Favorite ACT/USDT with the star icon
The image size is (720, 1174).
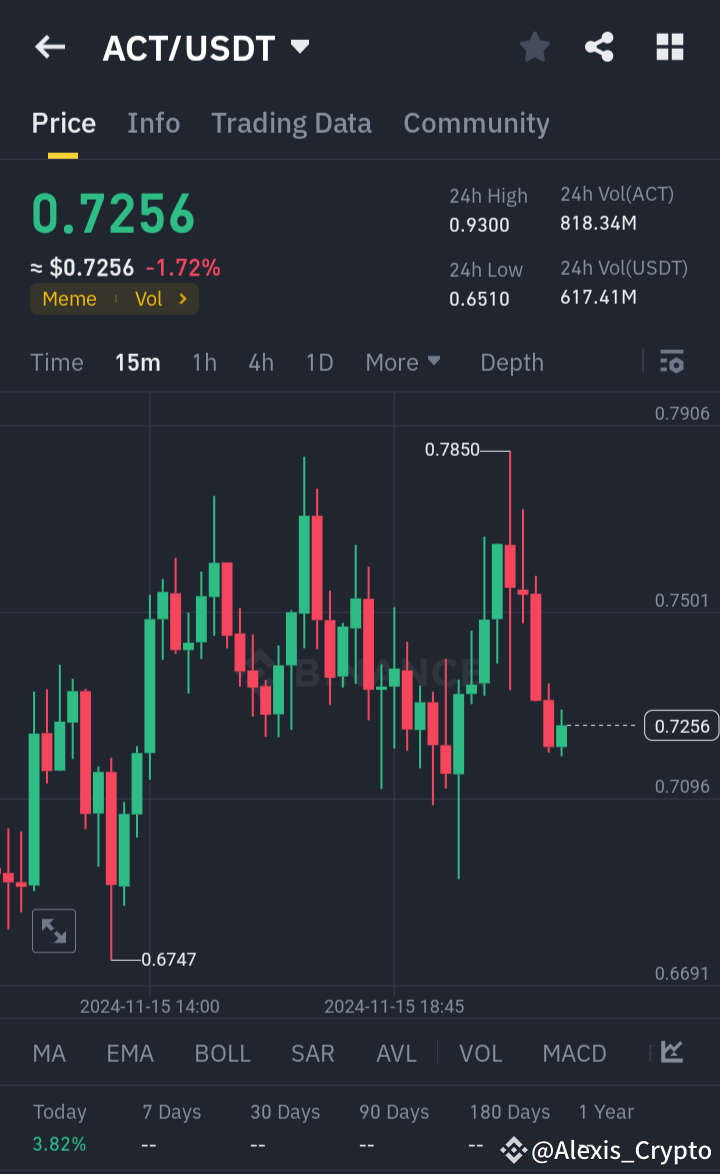pyautogui.click(x=534, y=46)
